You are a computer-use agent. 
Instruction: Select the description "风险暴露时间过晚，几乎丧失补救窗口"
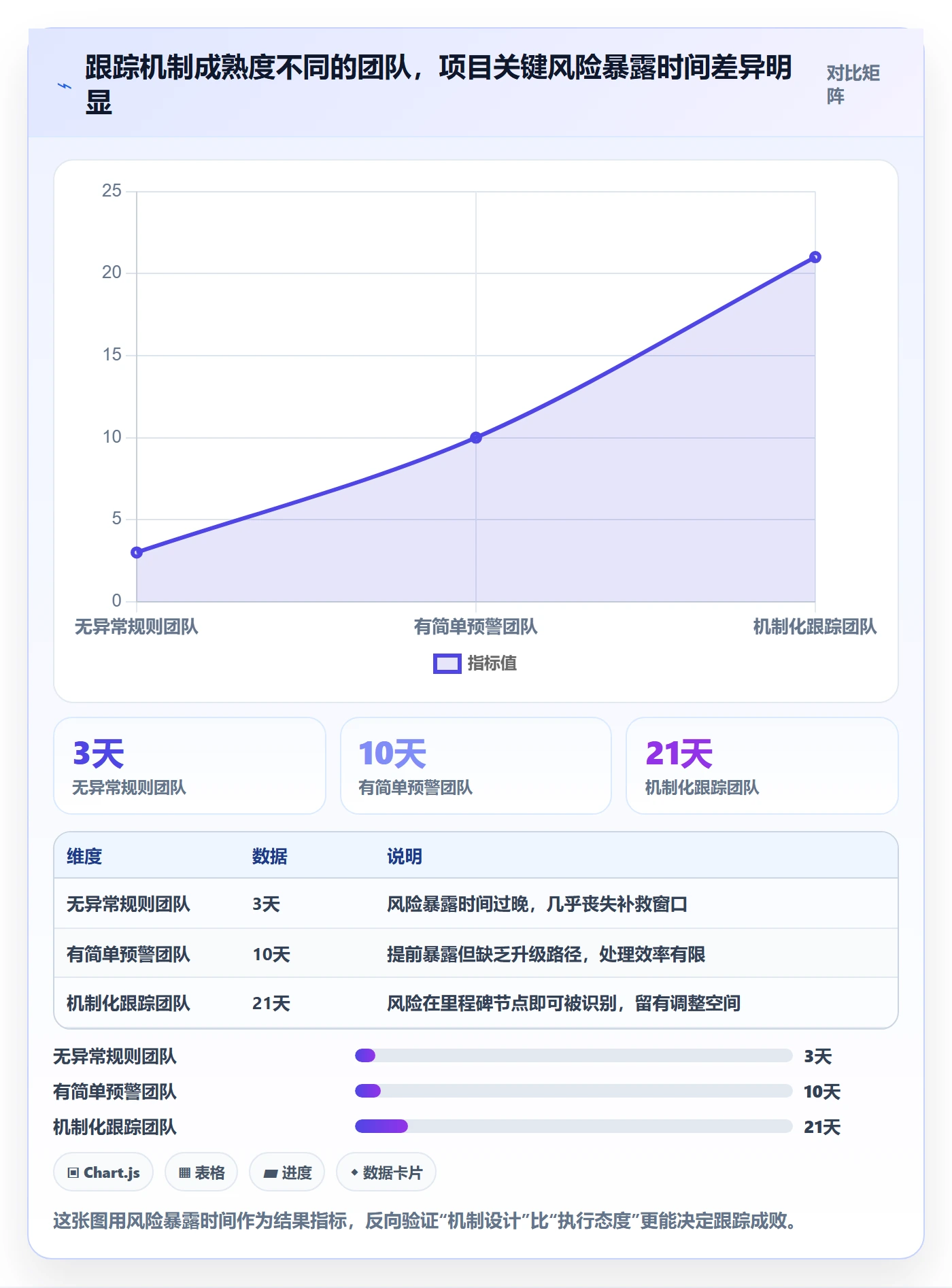pos(537,904)
